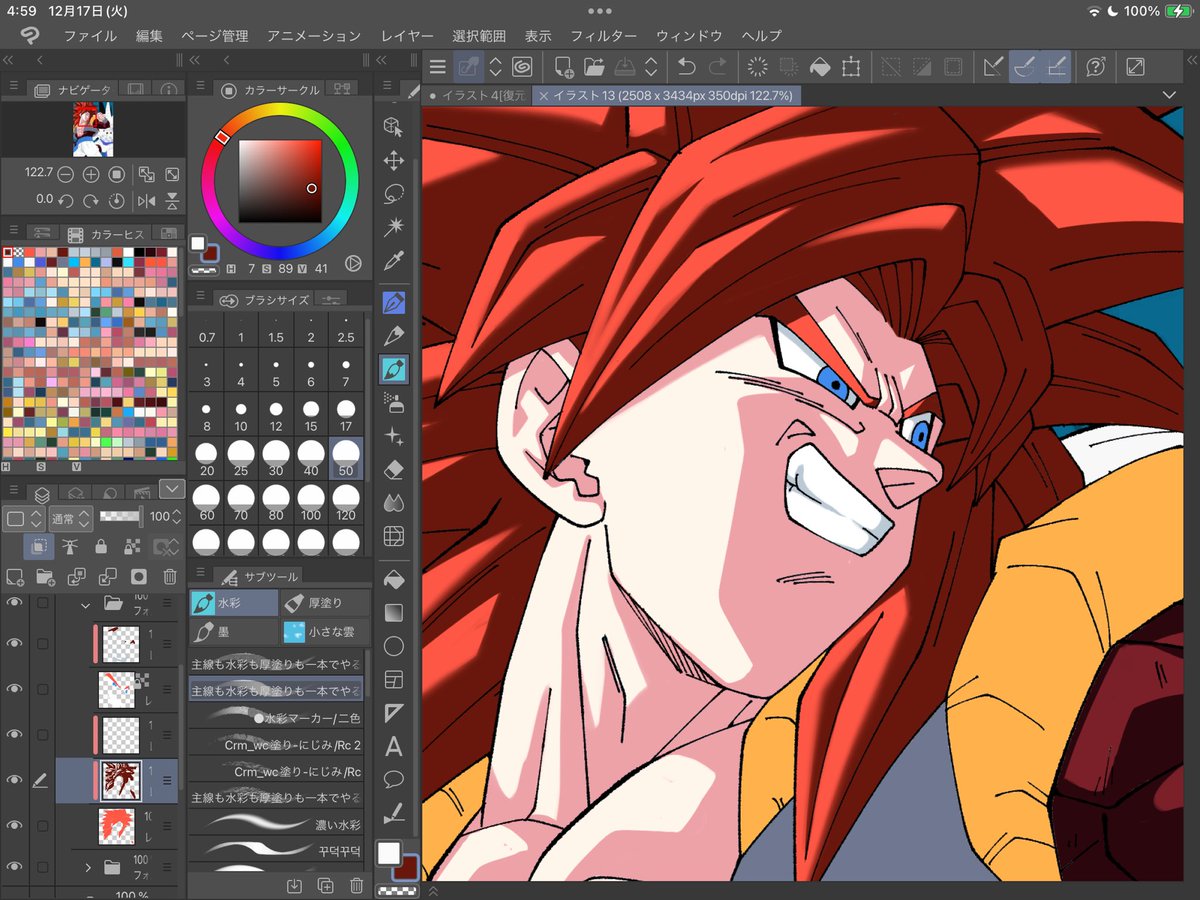Click Zoom in (plus) in the Navigator
Screen dimensions: 1200x900
tap(91, 174)
